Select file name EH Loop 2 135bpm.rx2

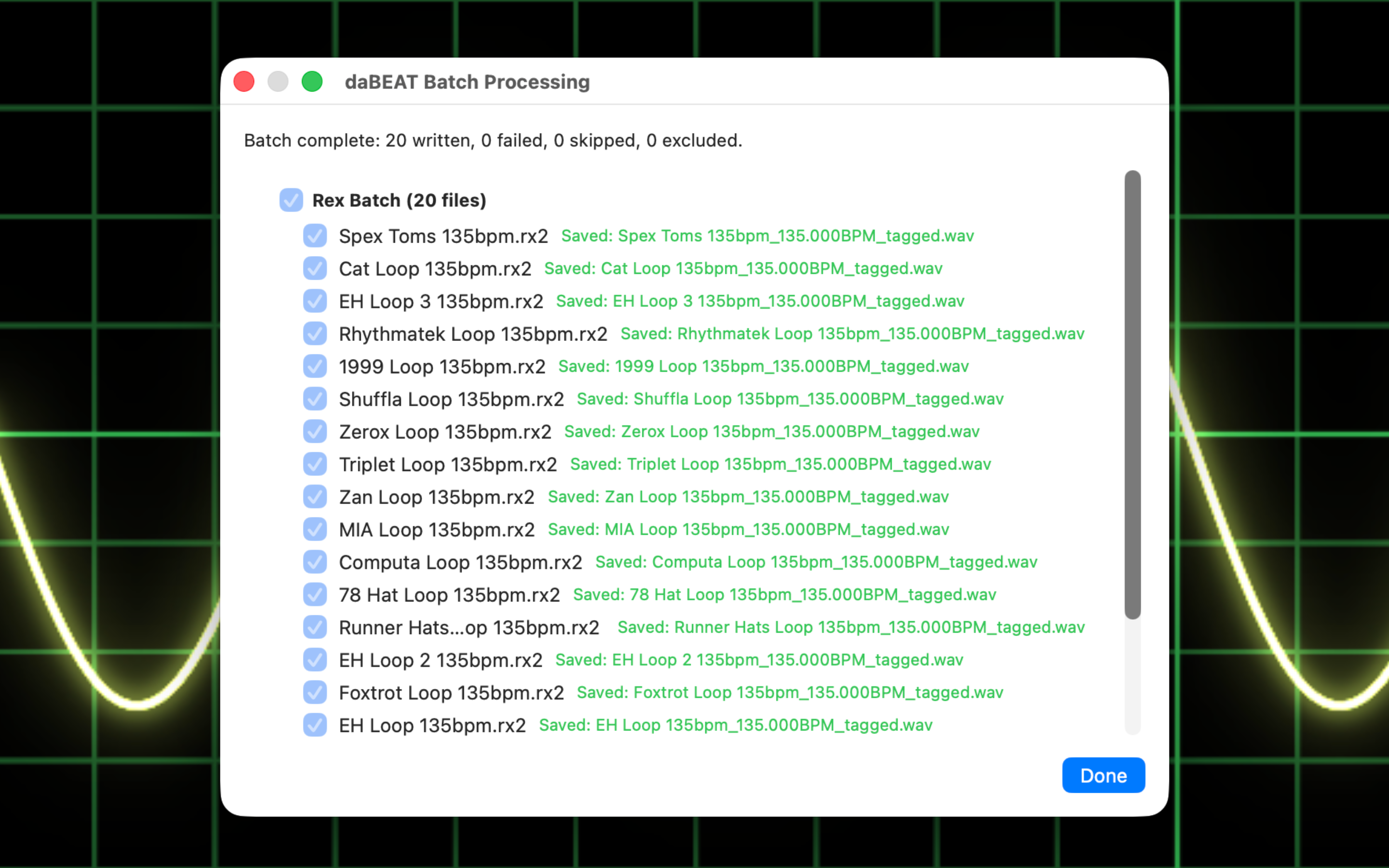(x=440, y=661)
